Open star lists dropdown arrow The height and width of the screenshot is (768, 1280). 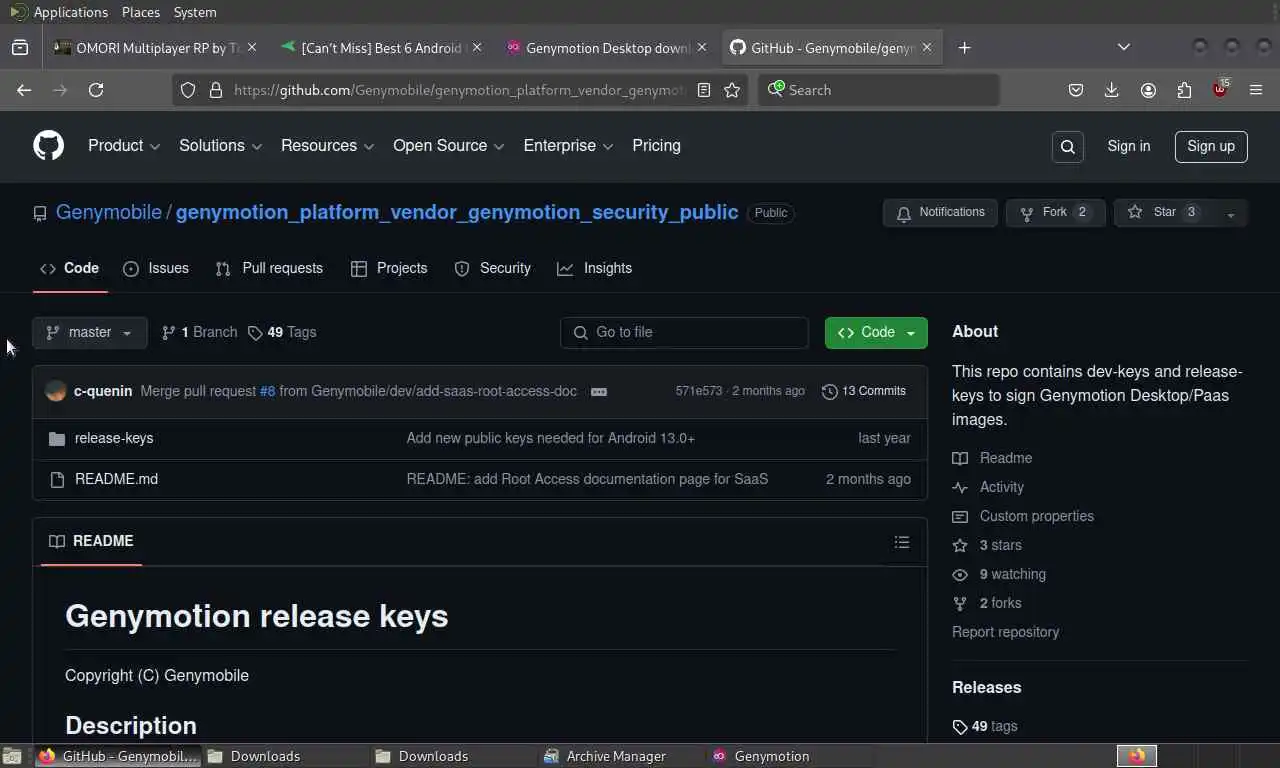(x=1231, y=213)
